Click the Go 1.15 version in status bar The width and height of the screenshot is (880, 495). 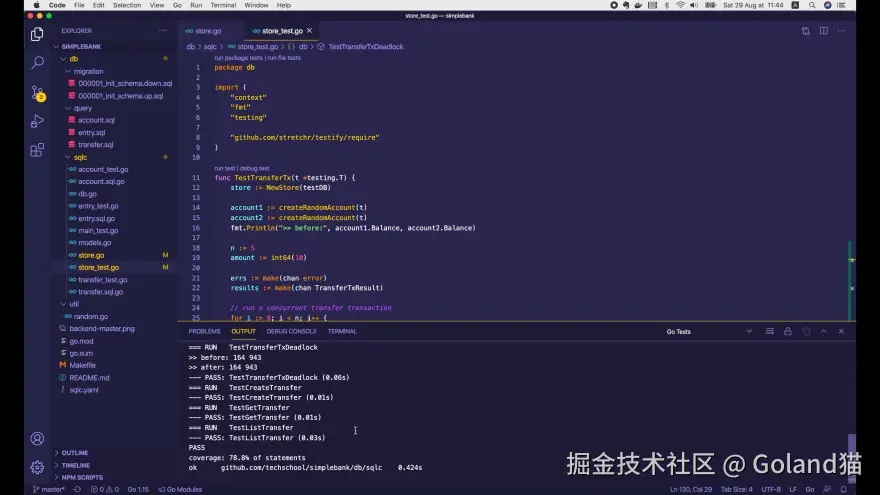[138, 489]
